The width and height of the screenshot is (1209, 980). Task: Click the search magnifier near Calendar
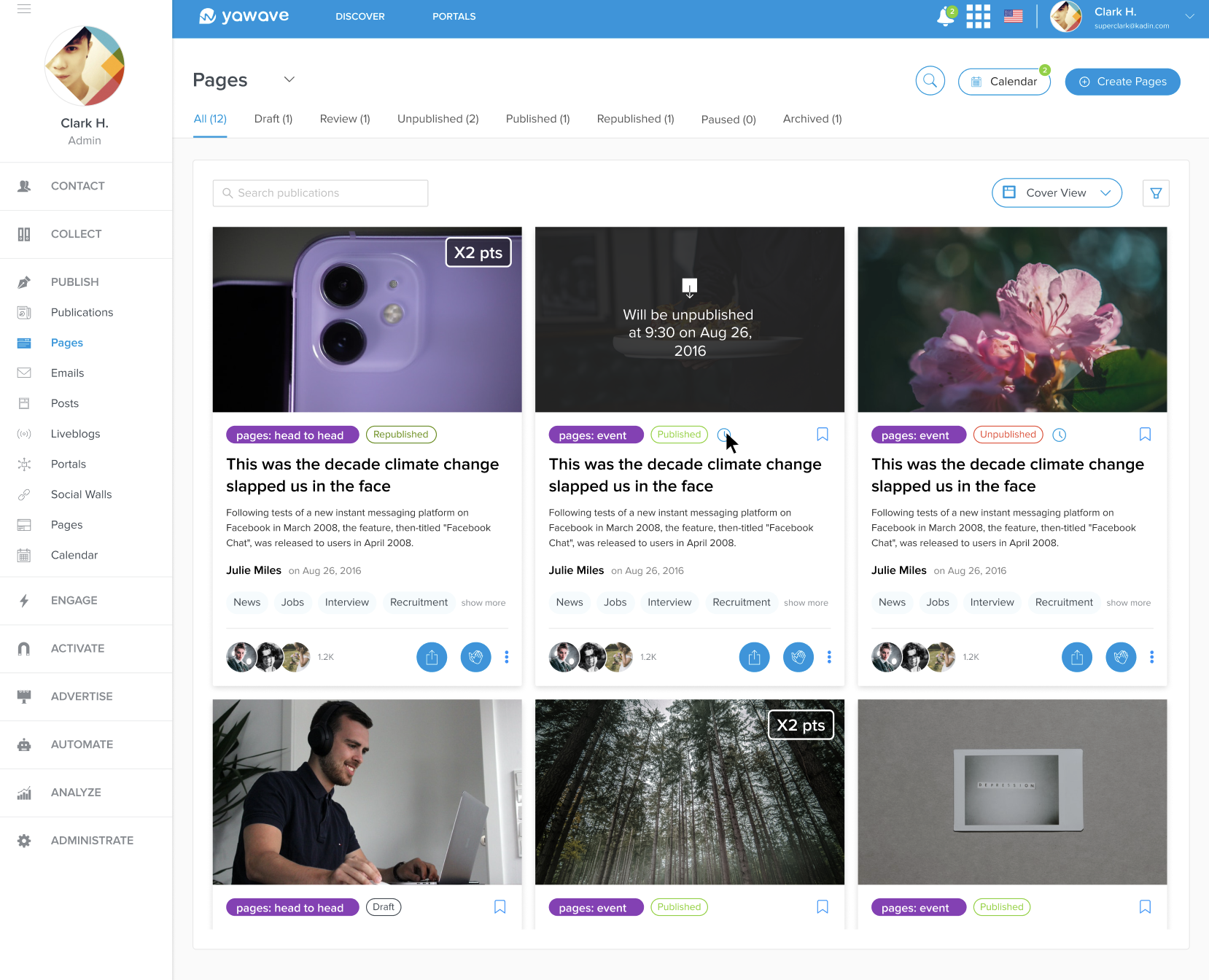tap(930, 81)
